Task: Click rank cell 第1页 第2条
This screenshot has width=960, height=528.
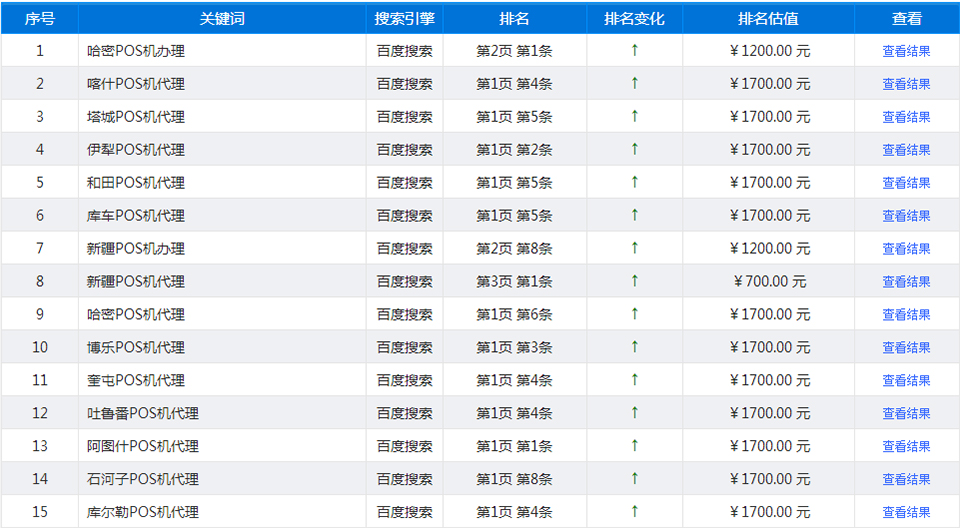Action: 514,149
